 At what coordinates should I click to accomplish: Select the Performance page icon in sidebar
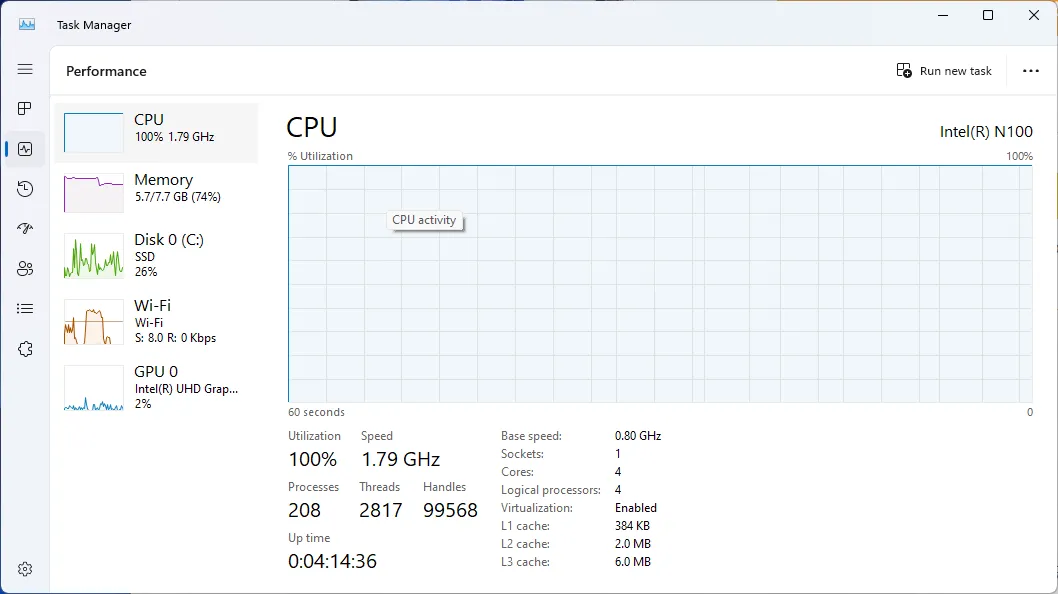pyautogui.click(x=25, y=149)
